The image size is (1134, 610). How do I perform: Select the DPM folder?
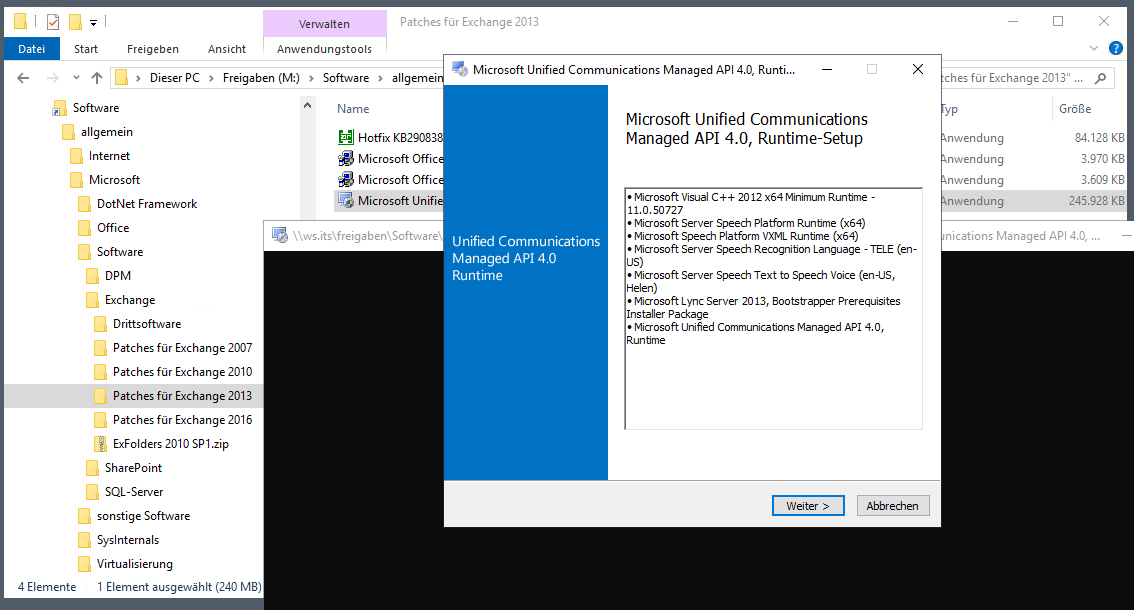118,276
